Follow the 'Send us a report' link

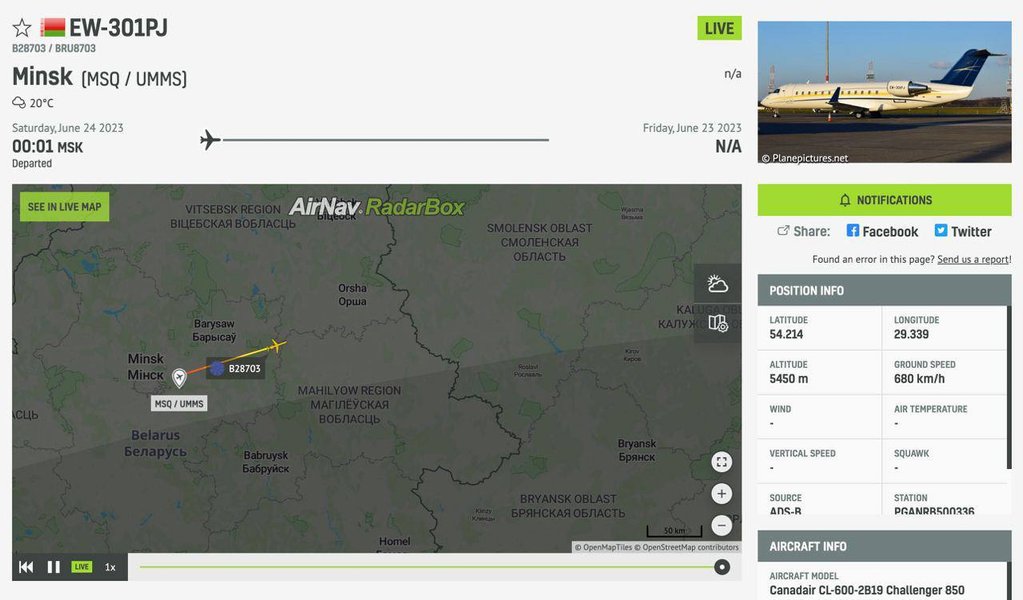973,260
